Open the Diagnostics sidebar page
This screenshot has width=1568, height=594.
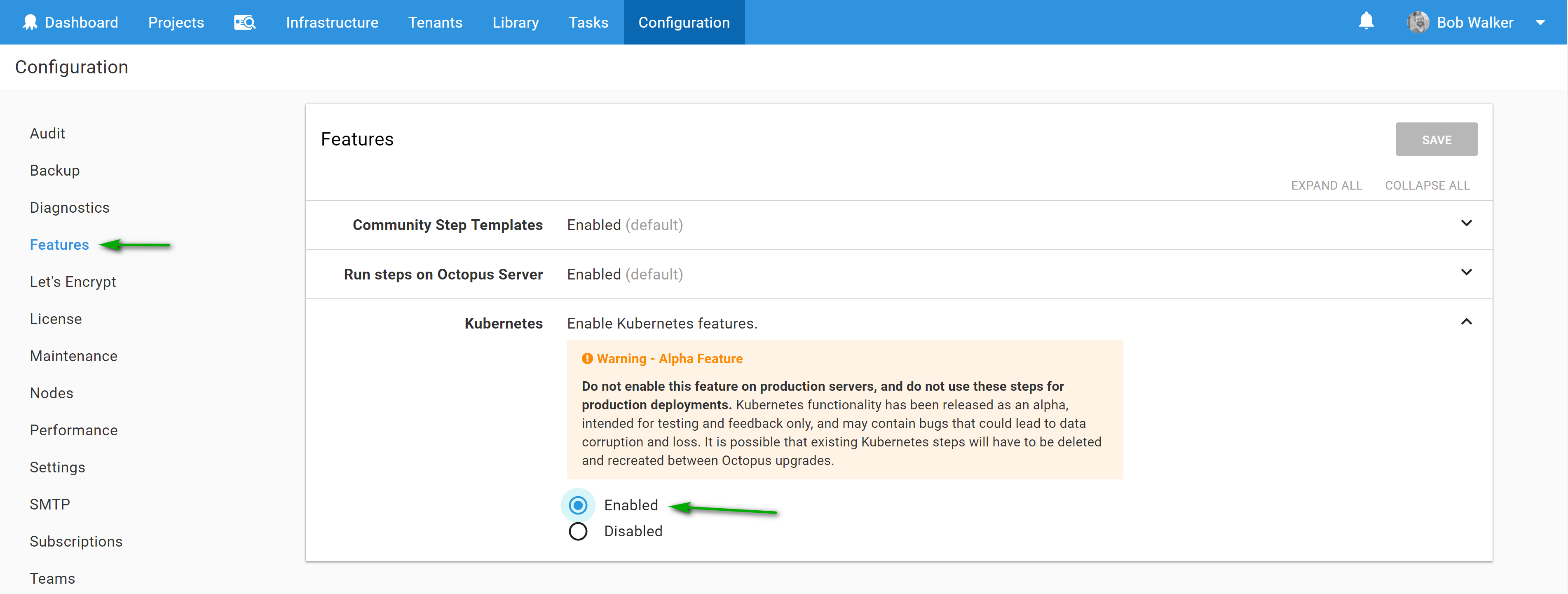pos(69,207)
